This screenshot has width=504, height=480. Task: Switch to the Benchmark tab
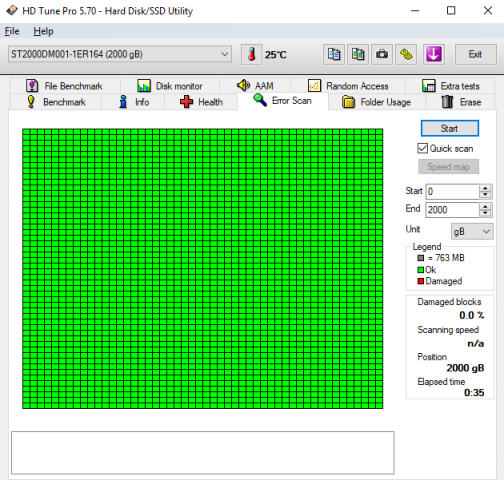(x=56, y=102)
